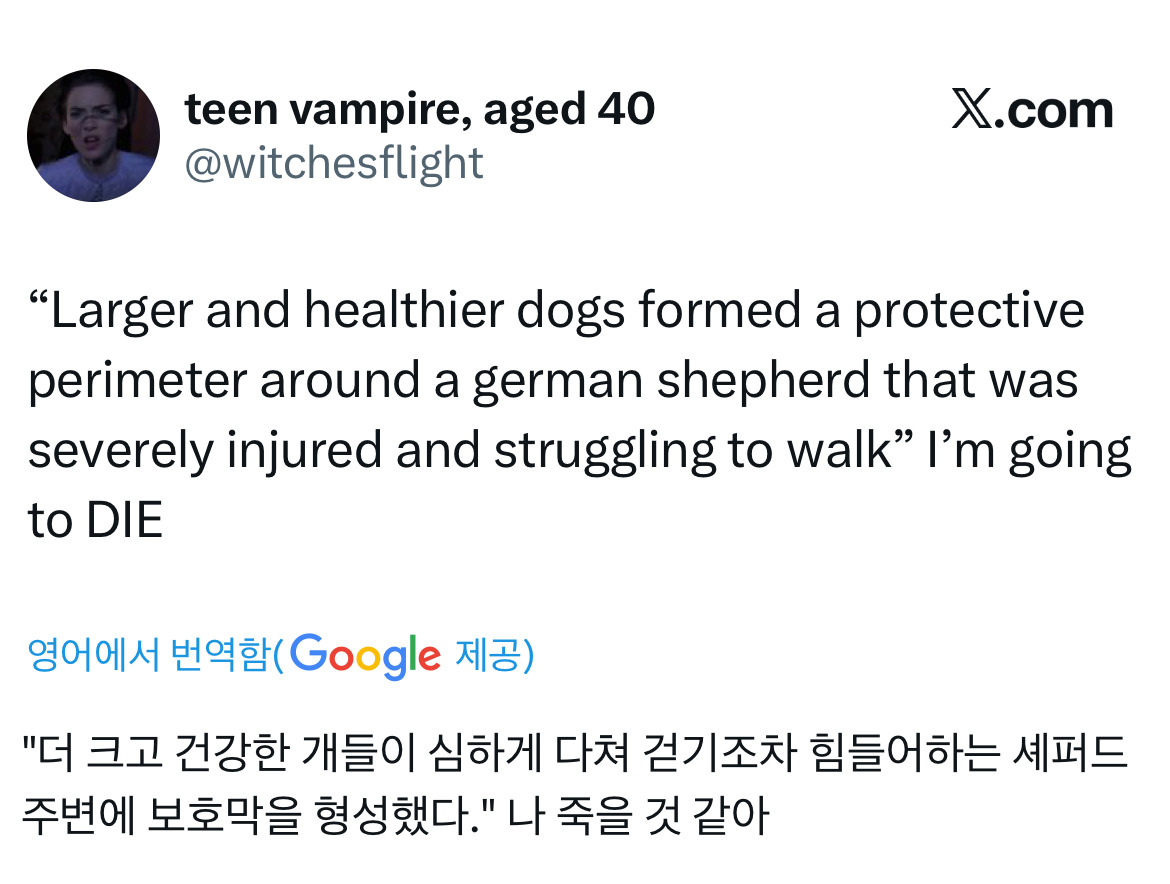Click the "제공)" text after Google logo
This screenshot has height=884, width=1170.
point(494,656)
